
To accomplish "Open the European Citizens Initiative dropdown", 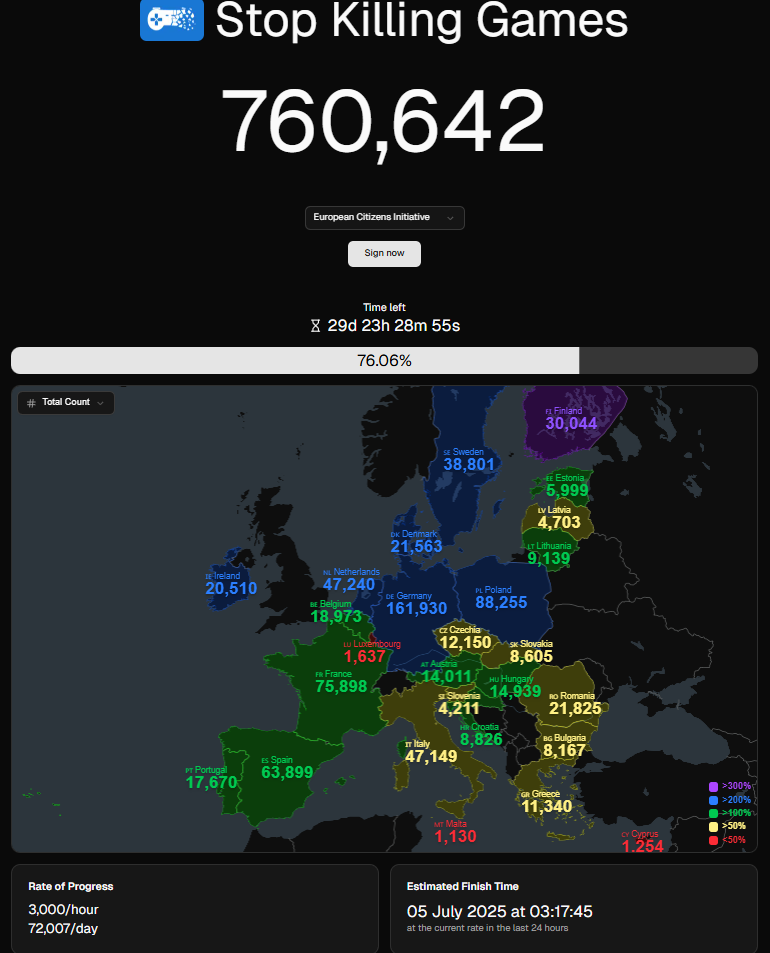I will point(384,218).
